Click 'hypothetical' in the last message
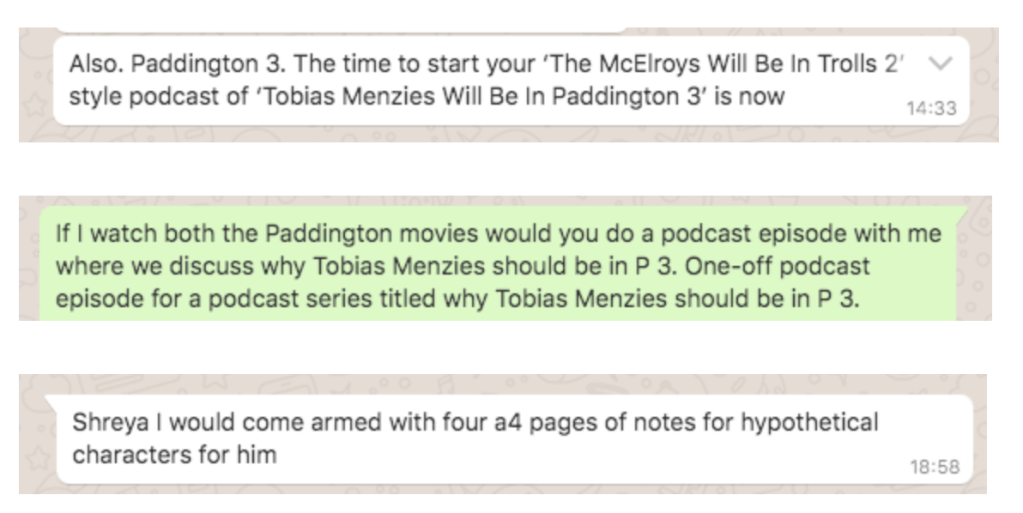This screenshot has height=513, width=1023. (809, 422)
